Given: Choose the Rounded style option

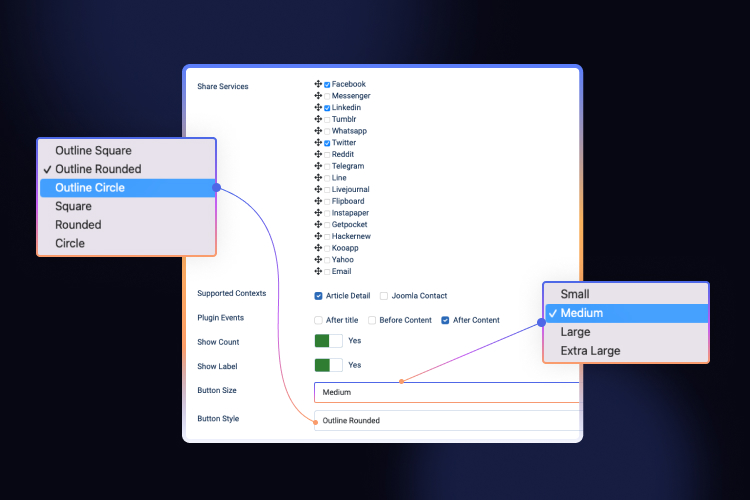Looking at the screenshot, I should click(127, 225).
